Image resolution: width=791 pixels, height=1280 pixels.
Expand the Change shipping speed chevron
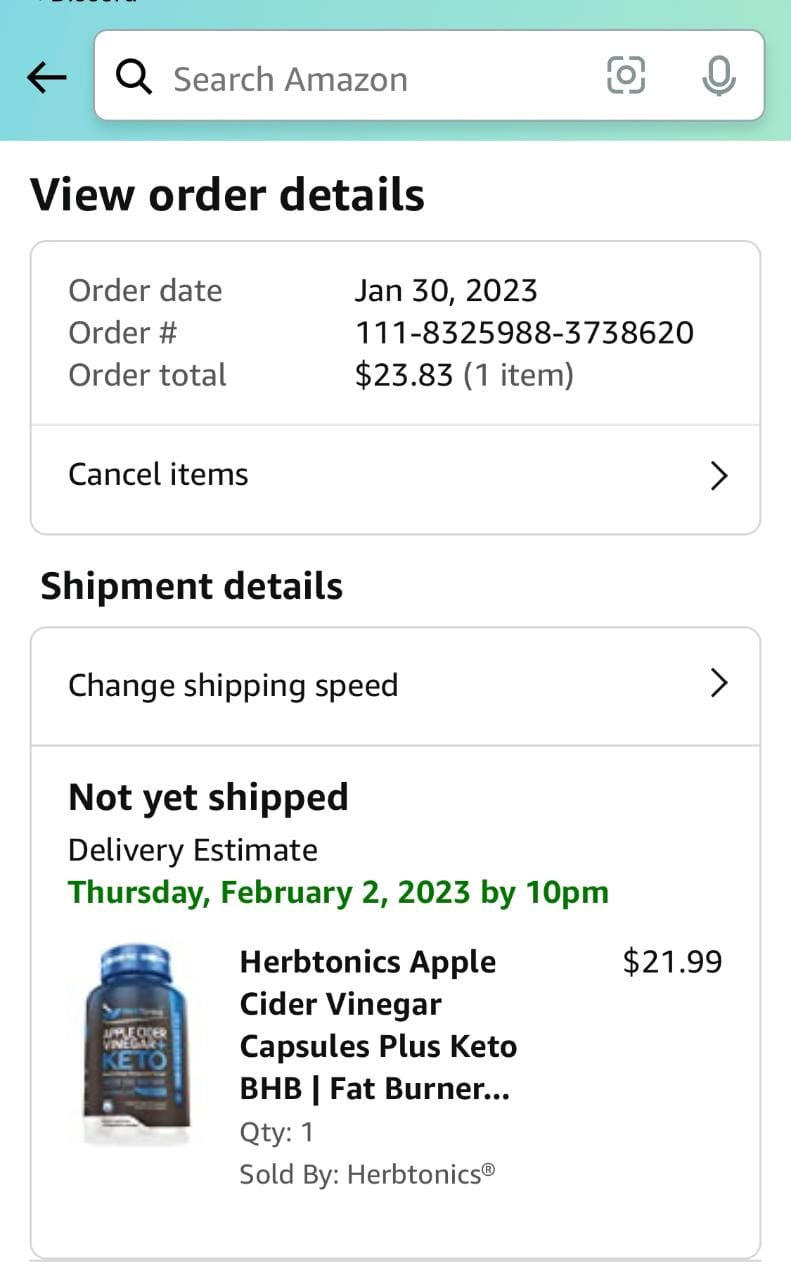point(718,683)
